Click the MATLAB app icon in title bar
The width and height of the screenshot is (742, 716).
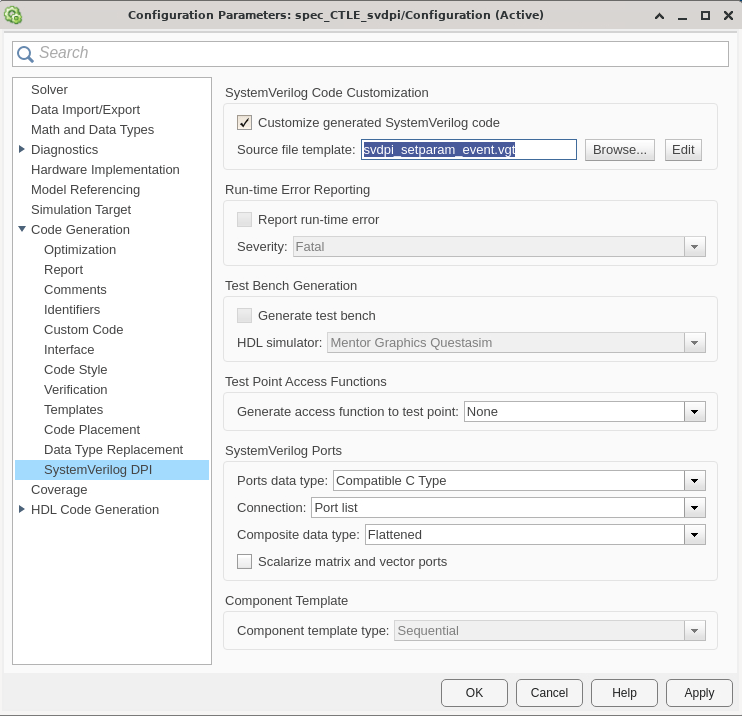[x=13, y=15]
